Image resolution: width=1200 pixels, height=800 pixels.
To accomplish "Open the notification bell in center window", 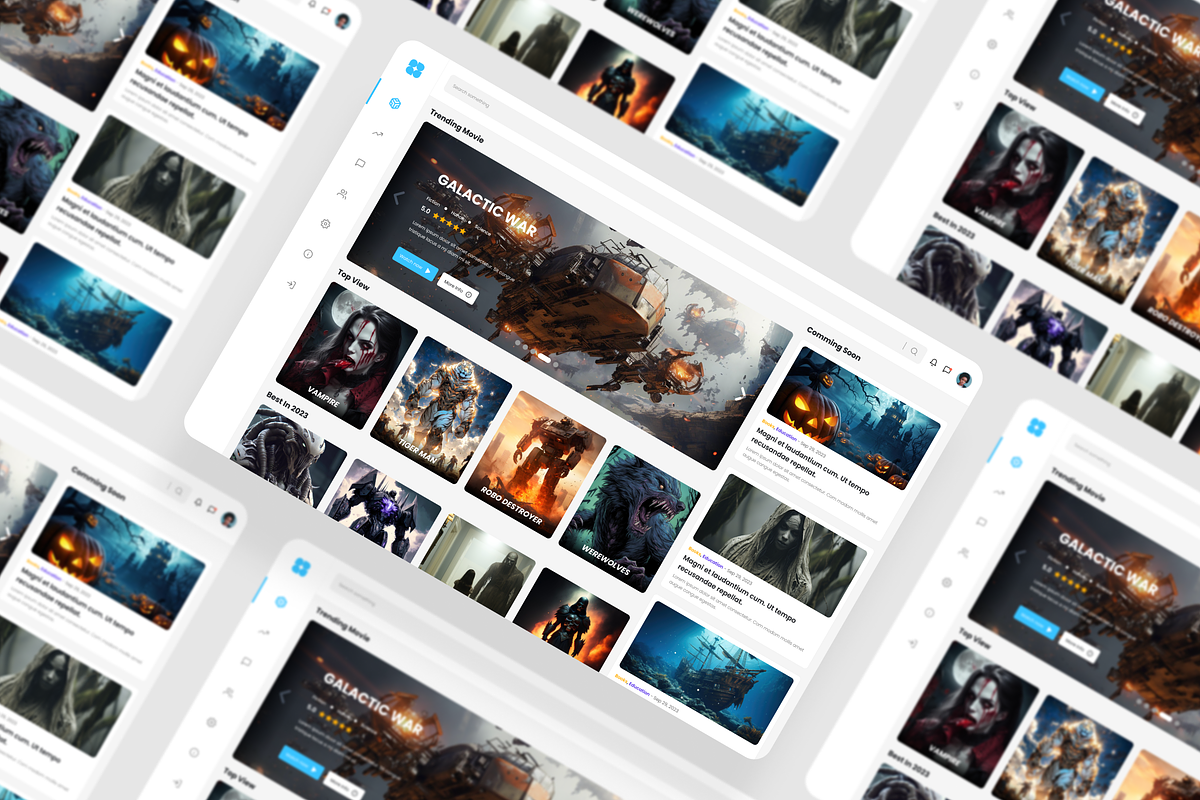I will tap(933, 362).
